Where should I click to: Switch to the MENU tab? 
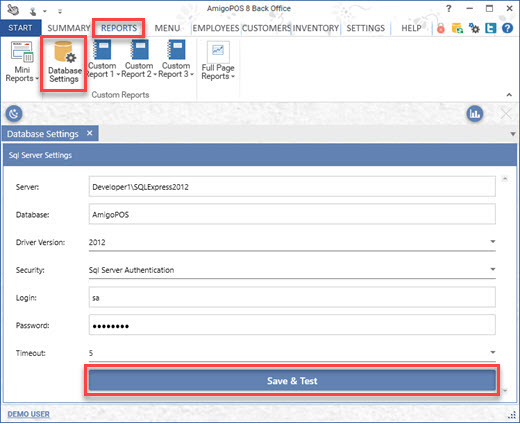[x=167, y=28]
